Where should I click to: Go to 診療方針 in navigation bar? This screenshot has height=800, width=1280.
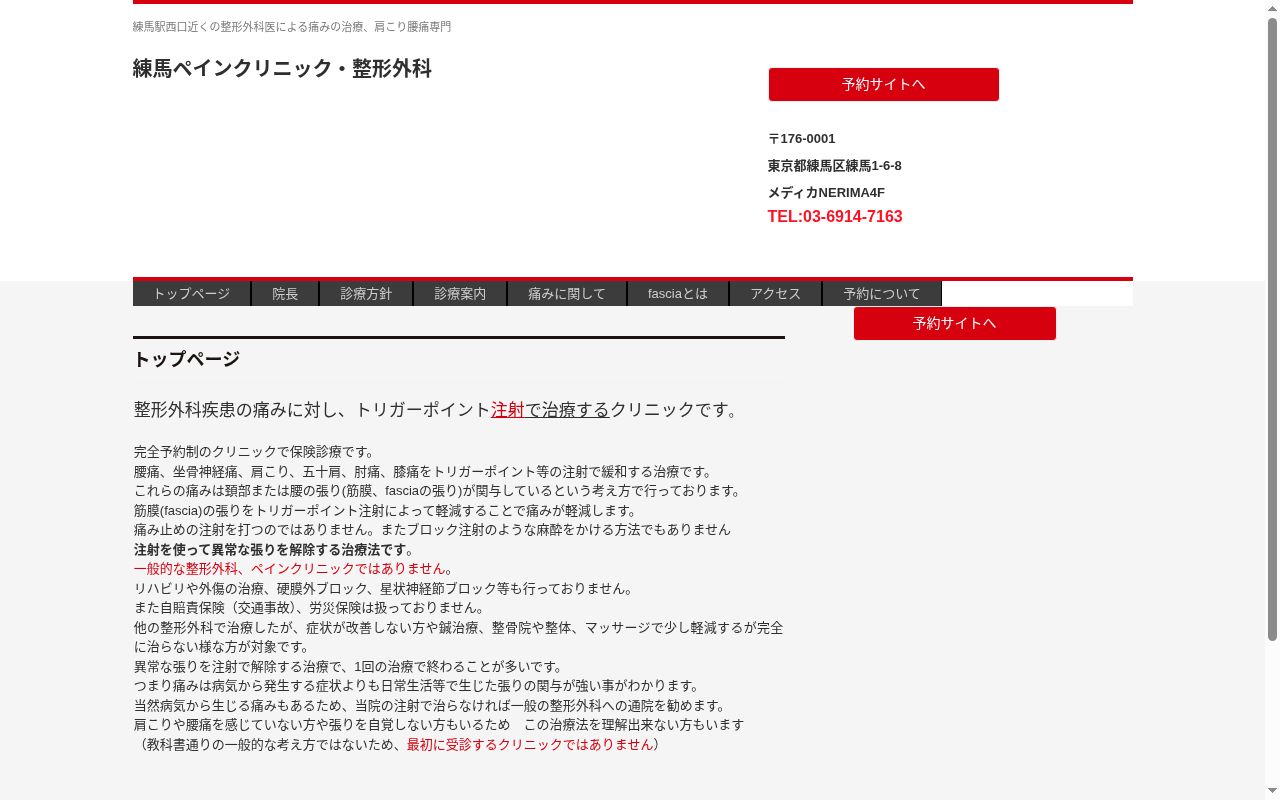[366, 294]
